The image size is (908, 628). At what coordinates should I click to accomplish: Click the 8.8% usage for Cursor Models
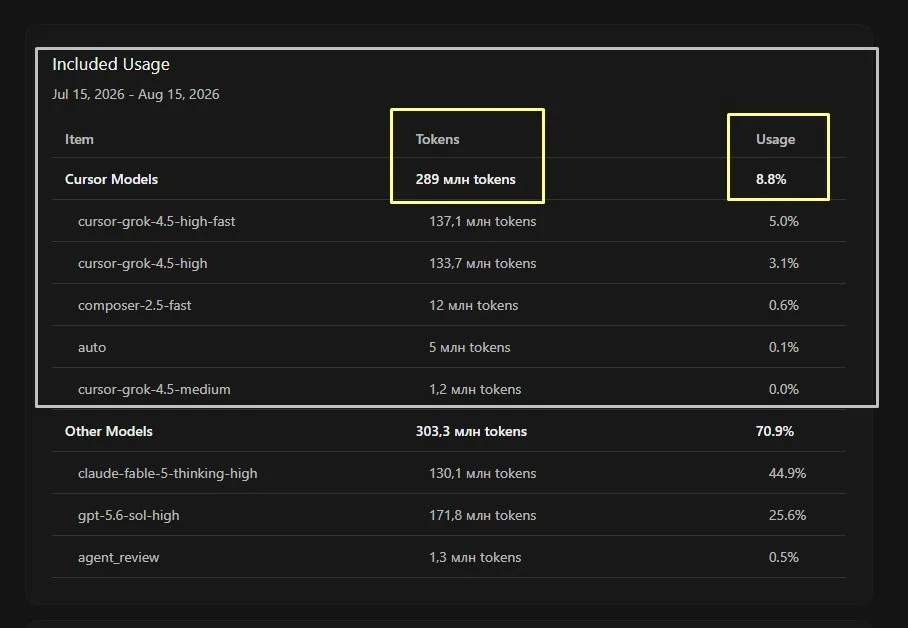(771, 179)
